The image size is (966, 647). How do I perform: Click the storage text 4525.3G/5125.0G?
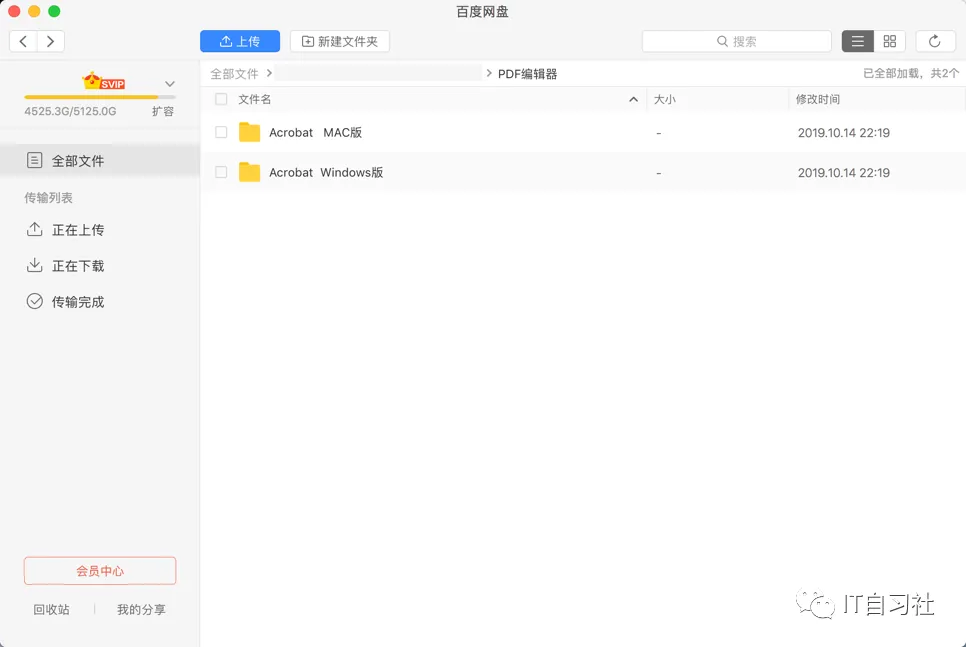(x=70, y=112)
